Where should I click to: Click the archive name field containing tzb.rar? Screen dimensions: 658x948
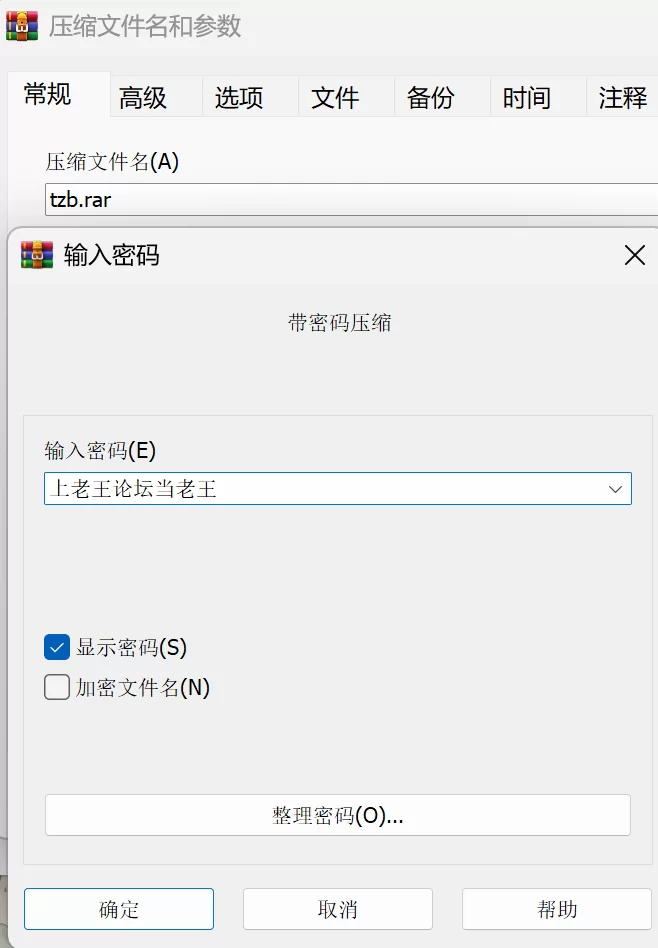351,200
